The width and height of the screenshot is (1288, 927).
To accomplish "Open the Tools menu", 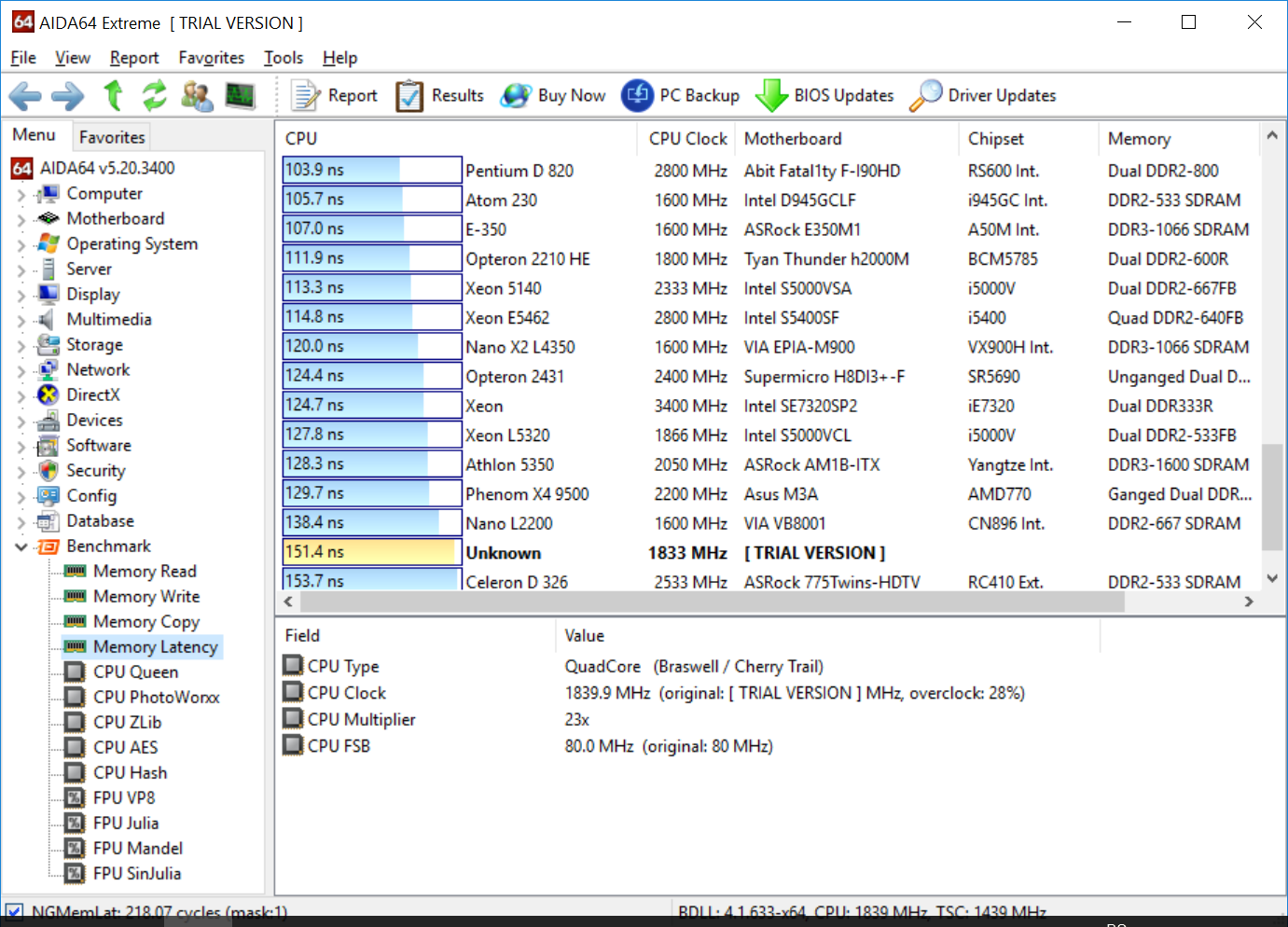I will (x=283, y=57).
